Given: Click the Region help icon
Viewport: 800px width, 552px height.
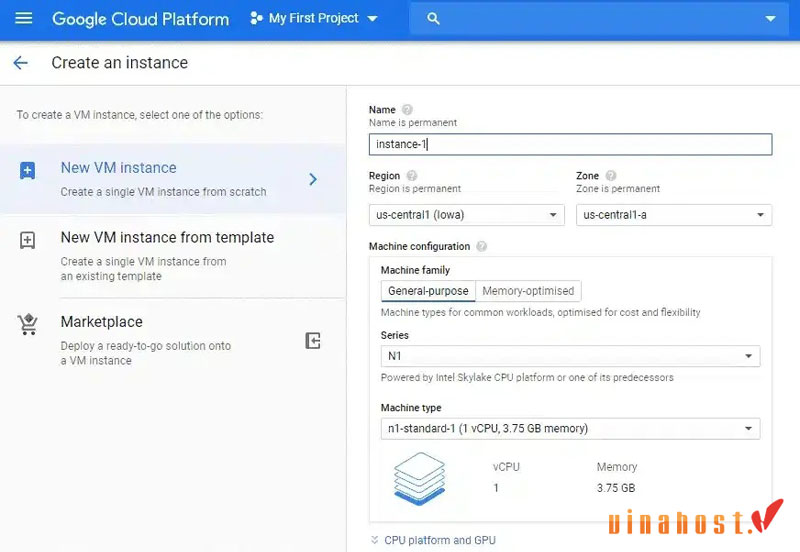Looking at the screenshot, I should pos(412,175).
